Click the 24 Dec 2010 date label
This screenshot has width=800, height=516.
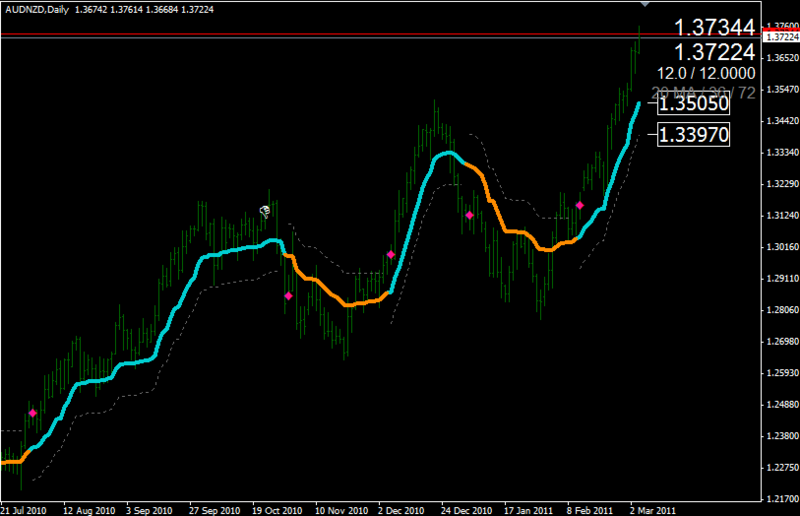[x=466, y=510]
